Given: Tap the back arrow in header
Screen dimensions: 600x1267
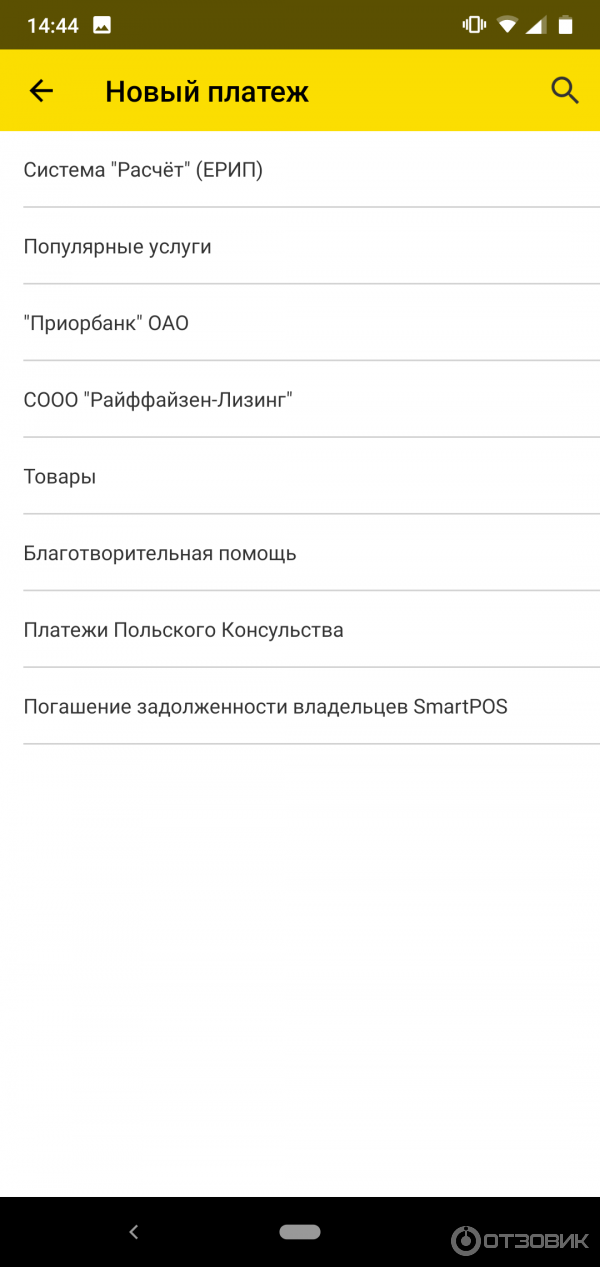Looking at the screenshot, I should (x=41, y=91).
